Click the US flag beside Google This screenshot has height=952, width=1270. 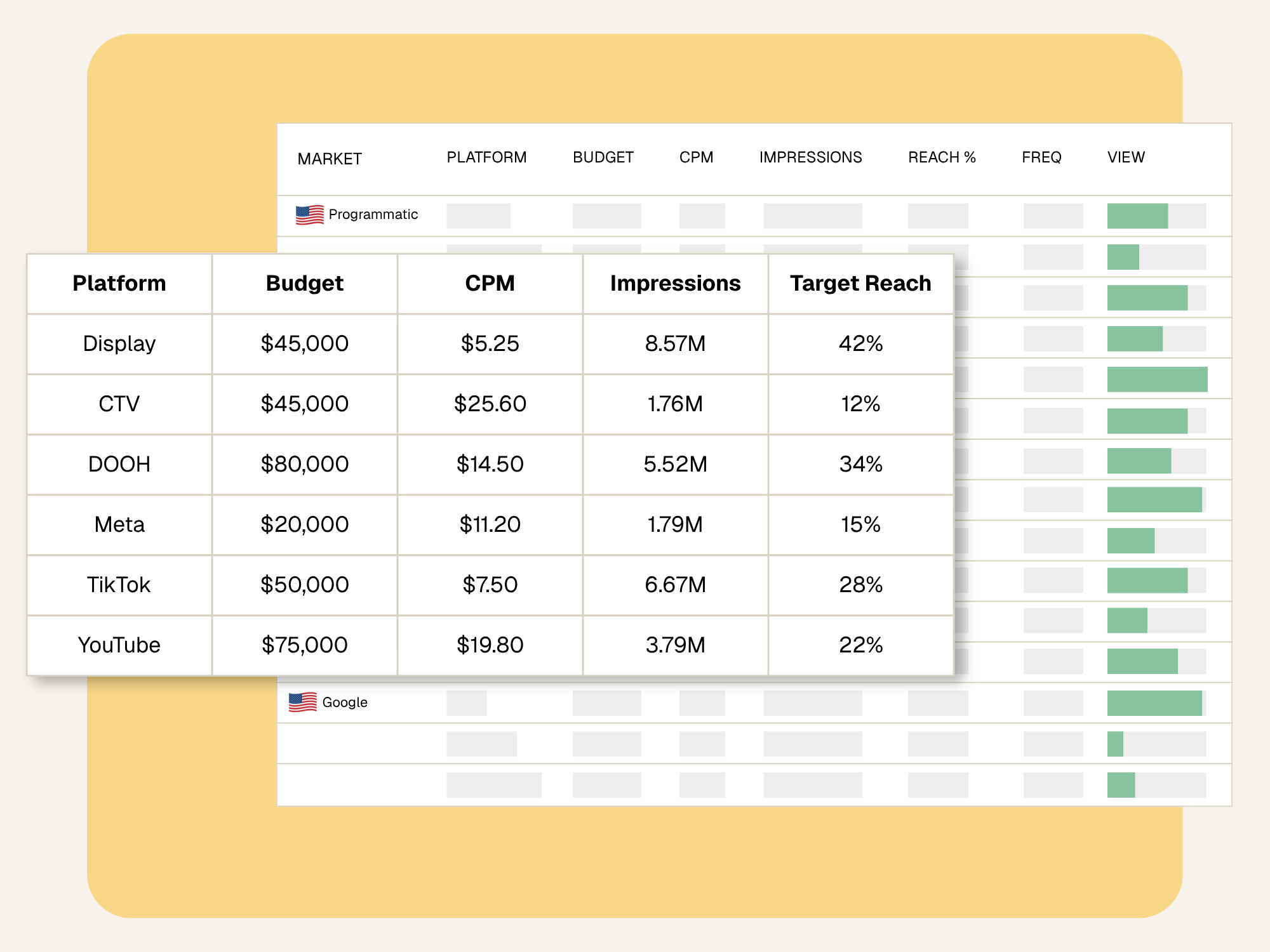(x=302, y=702)
